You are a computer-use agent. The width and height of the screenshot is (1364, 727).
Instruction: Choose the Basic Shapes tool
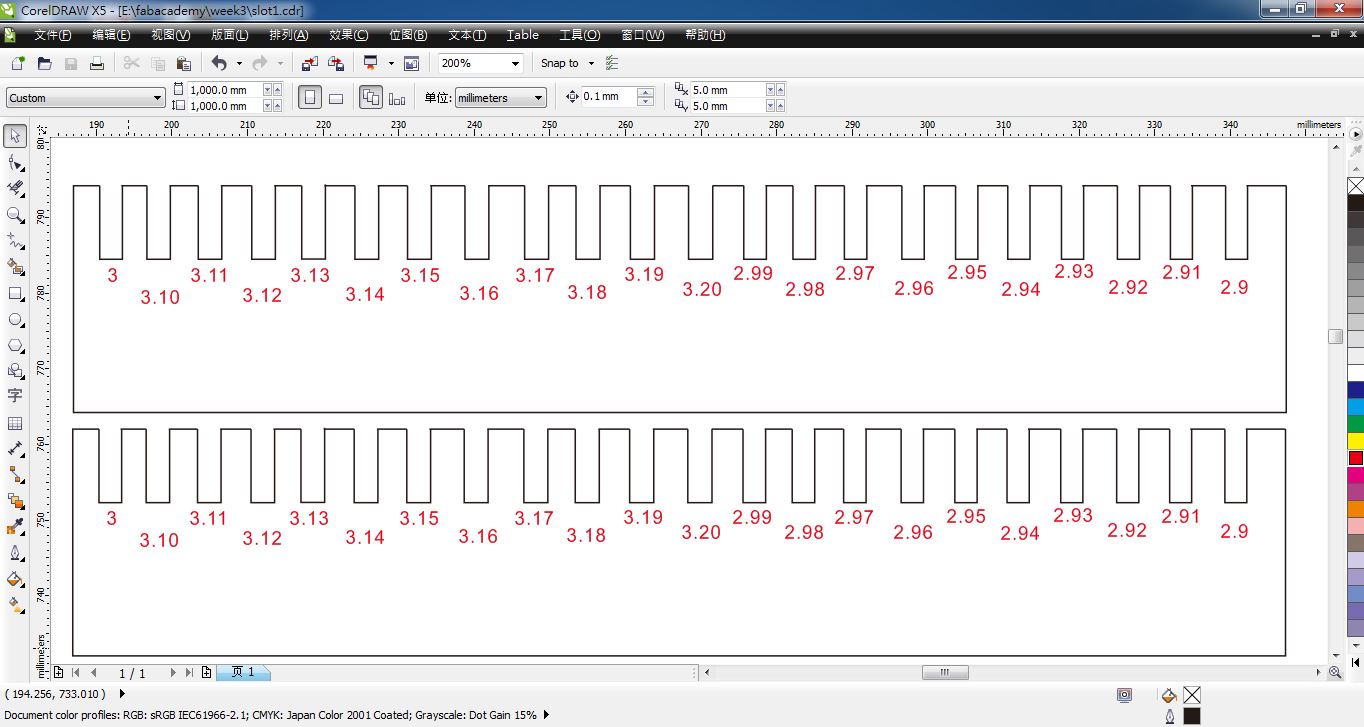(15, 371)
